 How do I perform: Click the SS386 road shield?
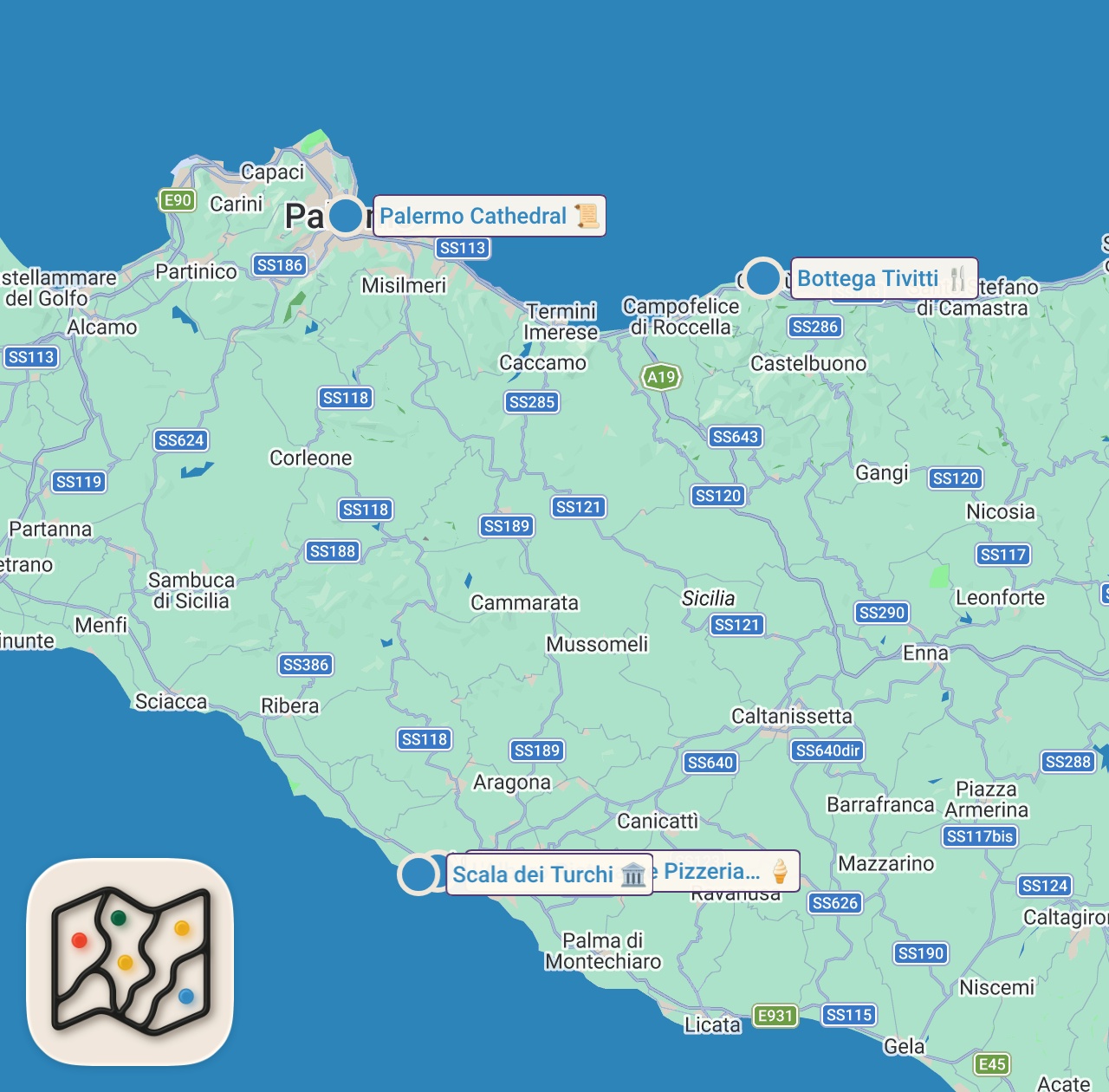306,665
